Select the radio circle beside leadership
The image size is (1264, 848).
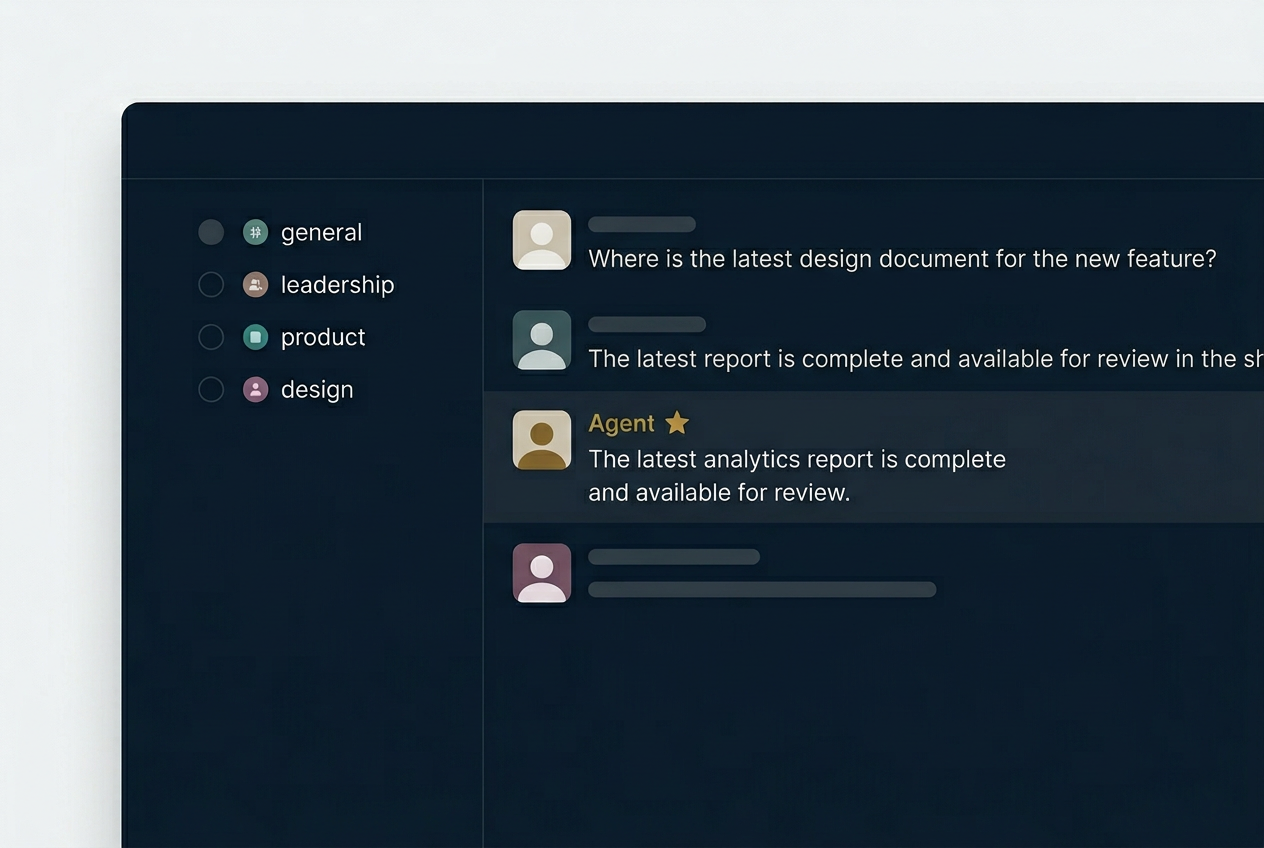[x=211, y=285]
